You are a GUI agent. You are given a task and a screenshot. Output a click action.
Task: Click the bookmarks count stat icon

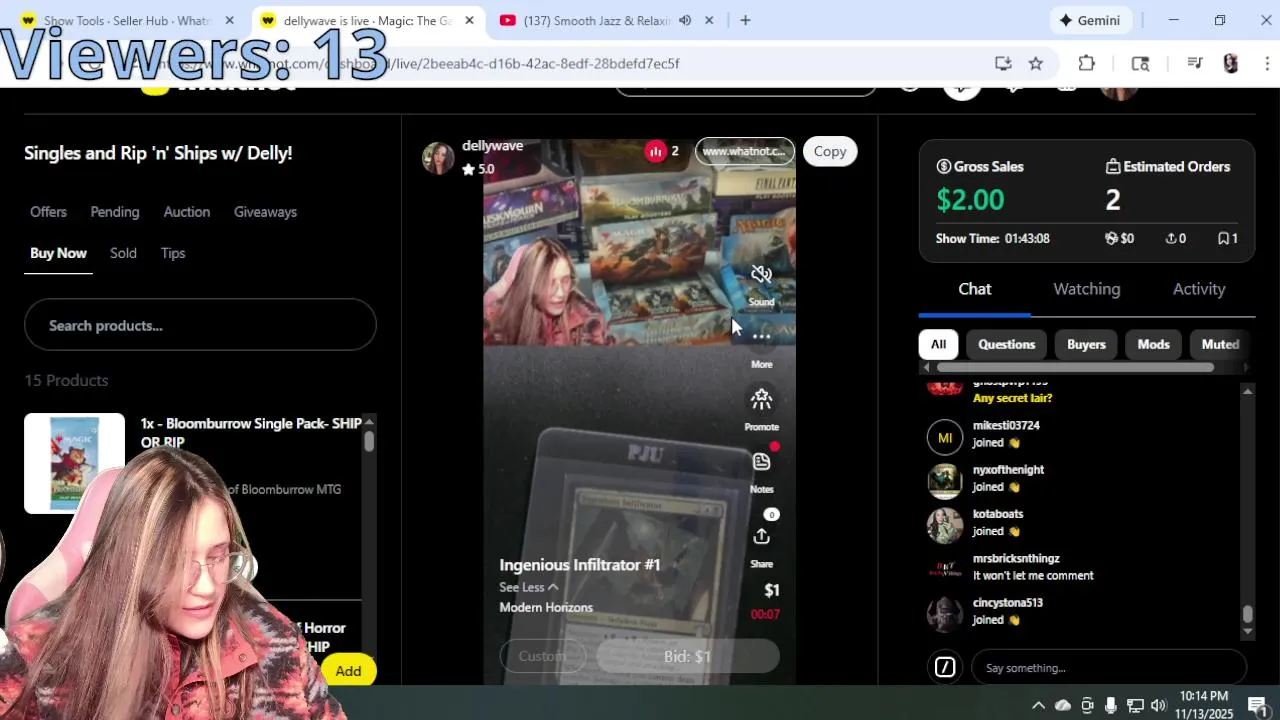[x=1223, y=238]
